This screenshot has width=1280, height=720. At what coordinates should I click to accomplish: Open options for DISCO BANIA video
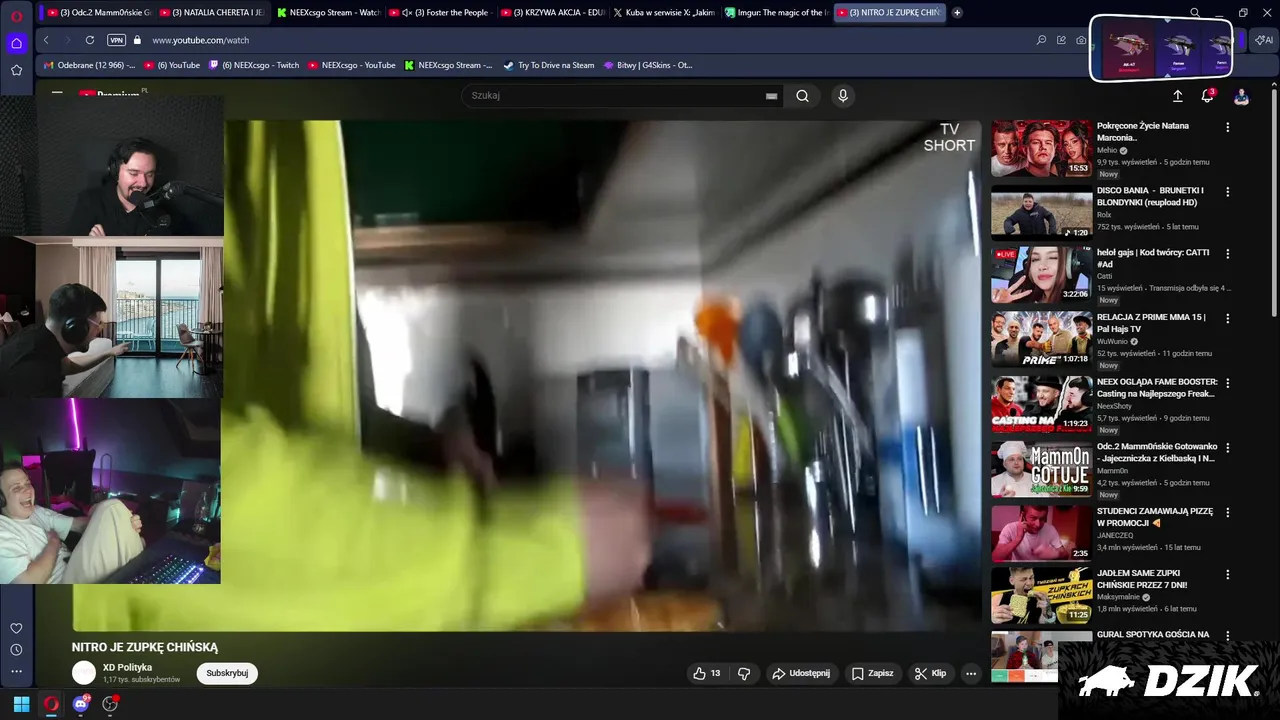(1228, 191)
